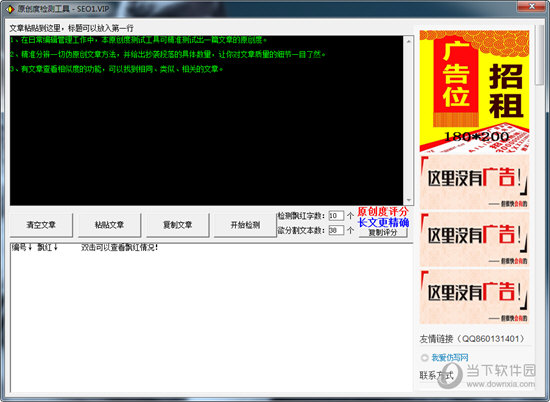
Task: Click the 粘贴文章 button
Action: [109, 225]
